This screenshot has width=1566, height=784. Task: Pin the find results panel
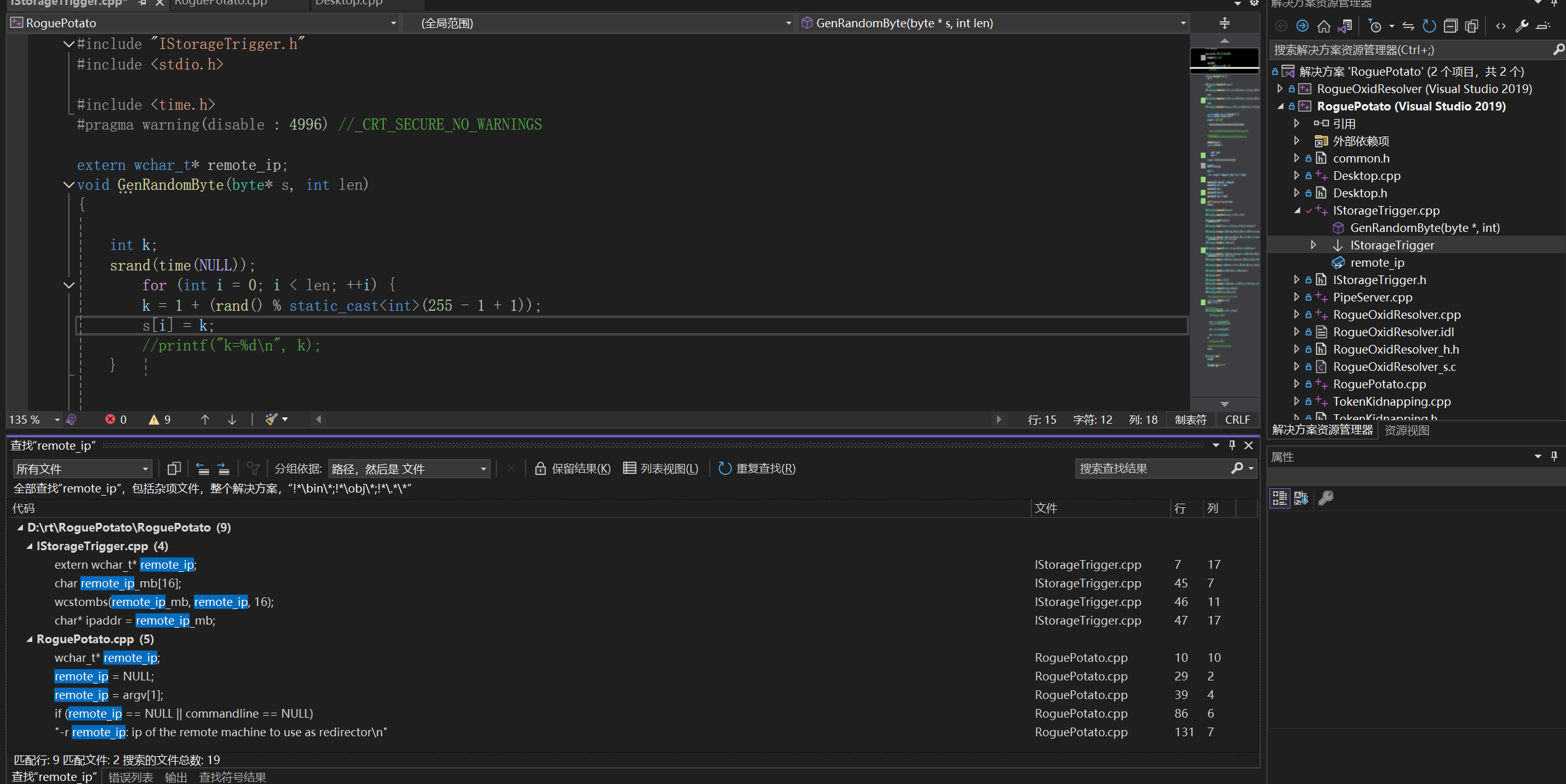coord(1232,445)
